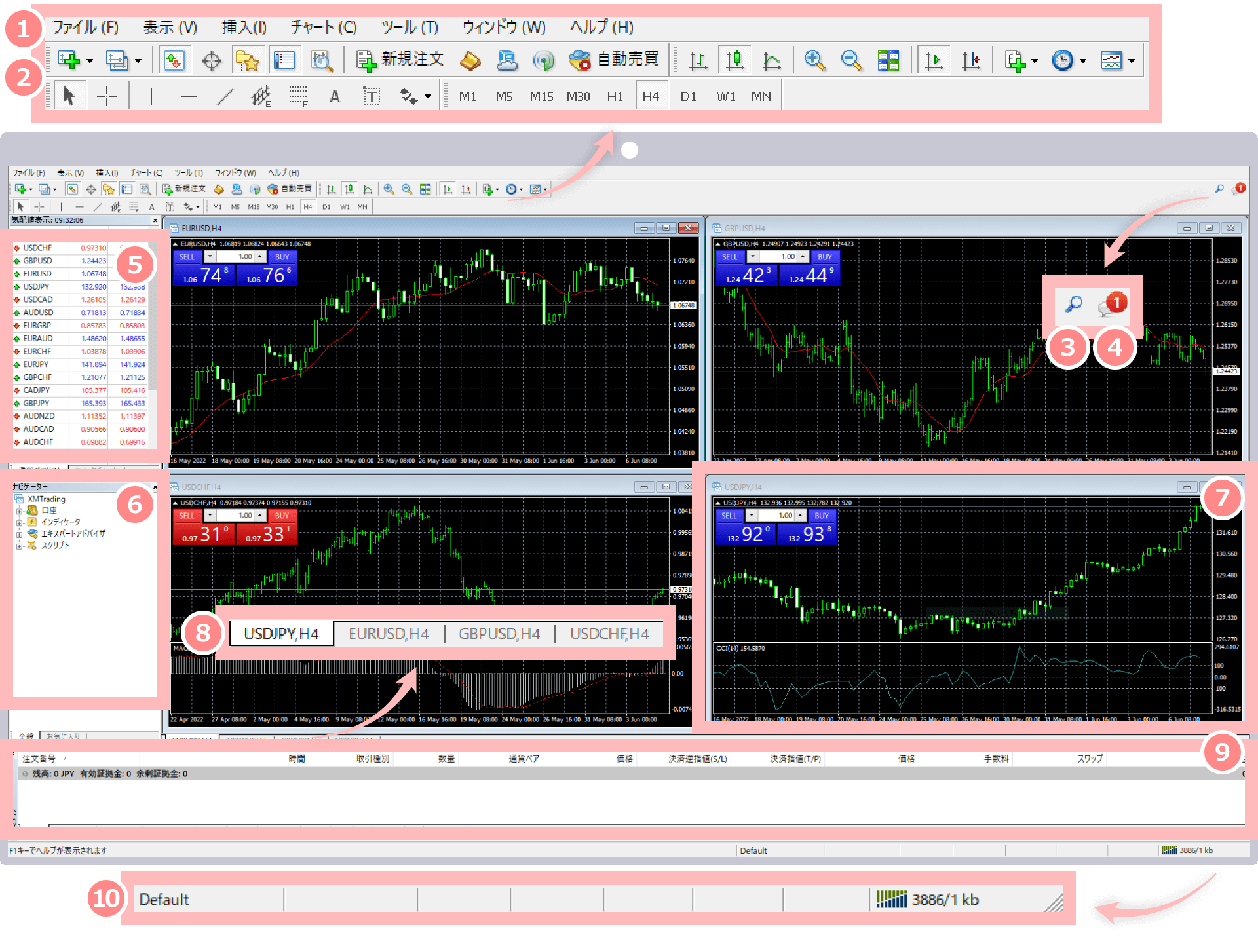Select the trendline drawing tool

pos(225,97)
